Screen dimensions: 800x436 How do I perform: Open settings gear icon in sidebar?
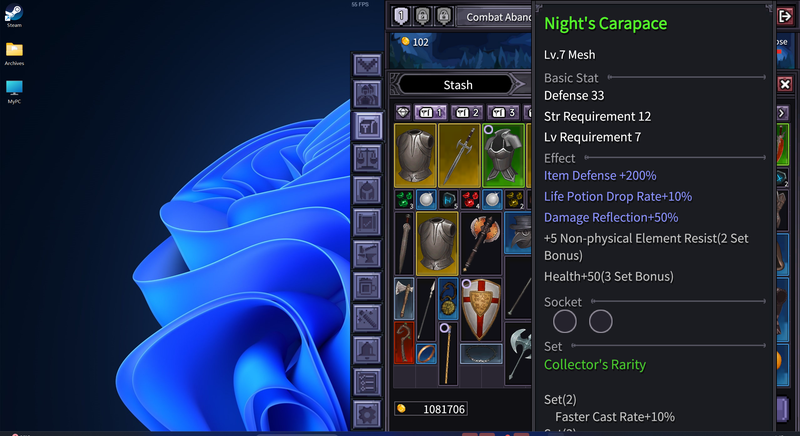tap(367, 412)
